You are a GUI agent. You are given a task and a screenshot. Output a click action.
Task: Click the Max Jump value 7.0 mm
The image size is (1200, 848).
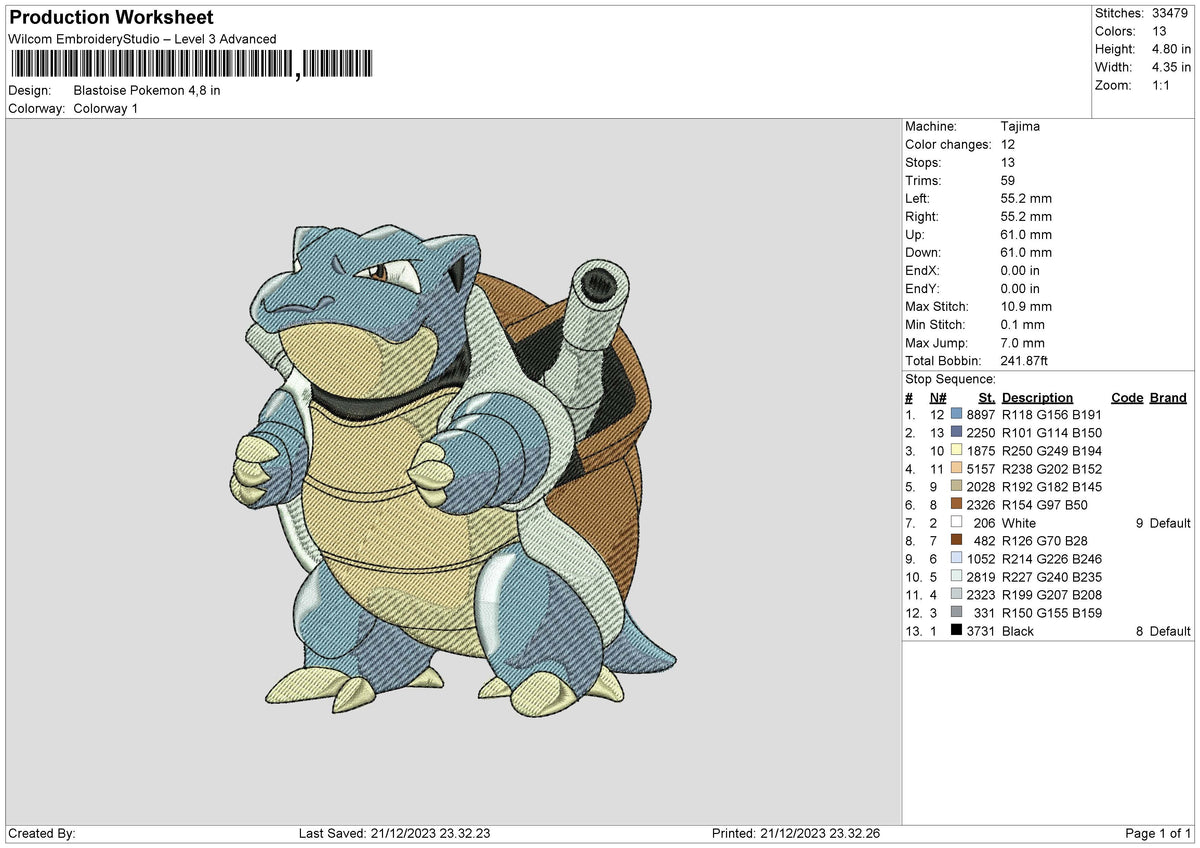(x=1022, y=342)
